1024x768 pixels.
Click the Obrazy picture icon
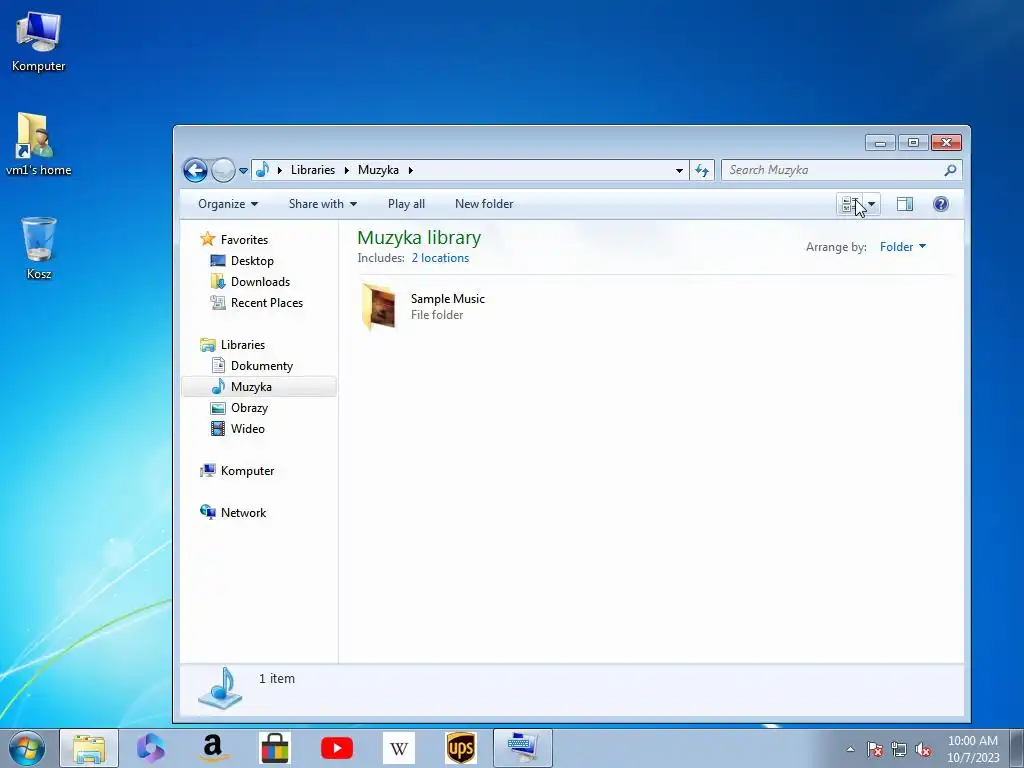click(x=218, y=408)
